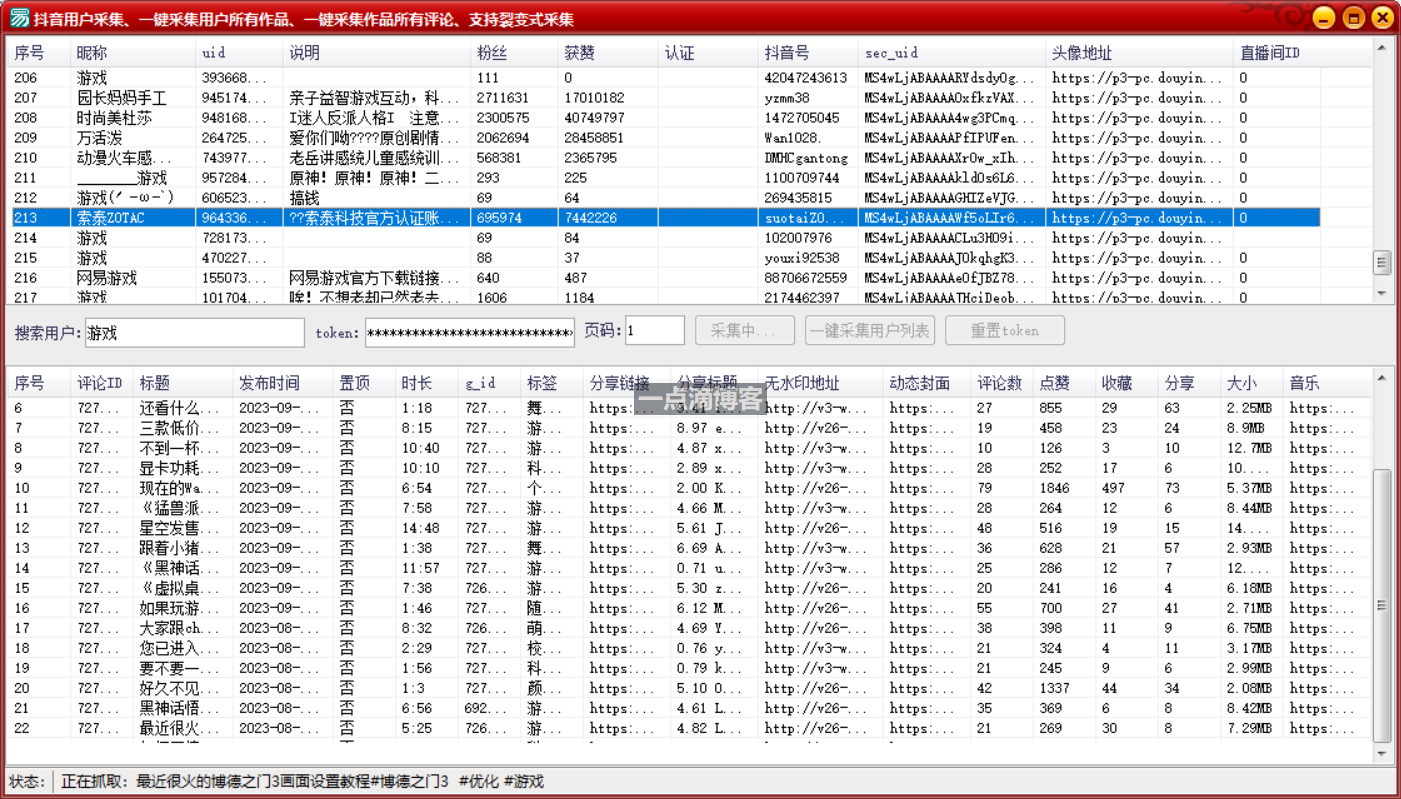Select video row with duration 11:57
This screenshot has width=1401, height=799.
(690, 568)
